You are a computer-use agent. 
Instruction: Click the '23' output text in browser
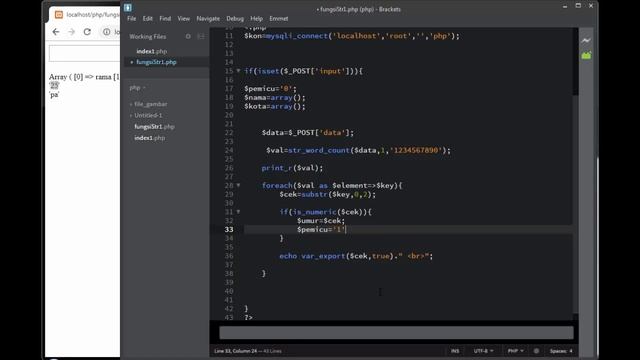point(54,86)
